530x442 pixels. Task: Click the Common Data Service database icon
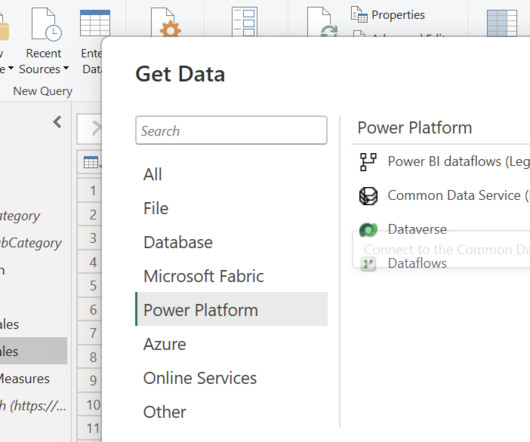368,196
